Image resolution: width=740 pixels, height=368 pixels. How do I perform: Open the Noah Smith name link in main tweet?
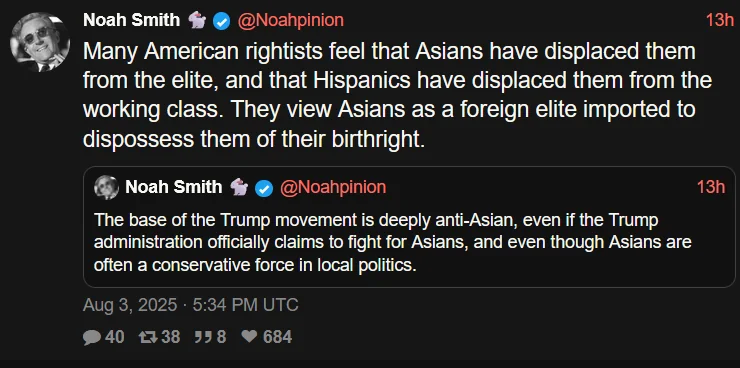(x=132, y=20)
